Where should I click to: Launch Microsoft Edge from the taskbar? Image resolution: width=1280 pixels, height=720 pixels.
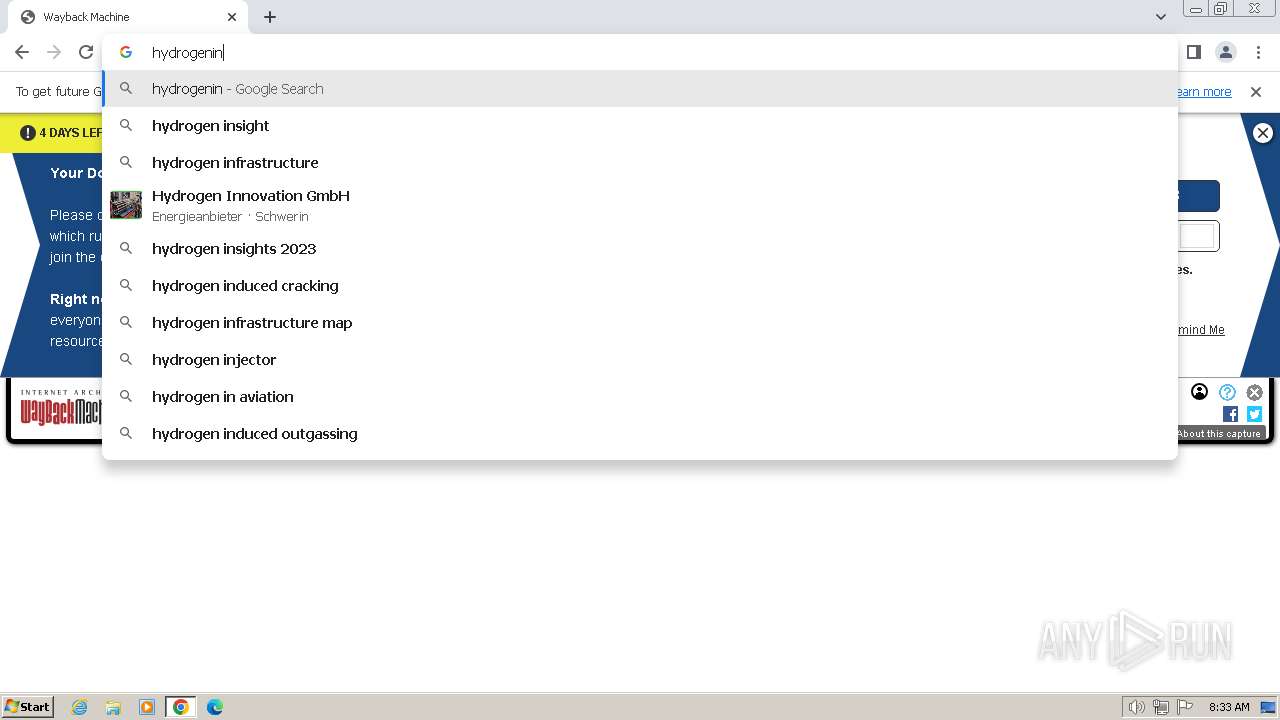(x=215, y=707)
